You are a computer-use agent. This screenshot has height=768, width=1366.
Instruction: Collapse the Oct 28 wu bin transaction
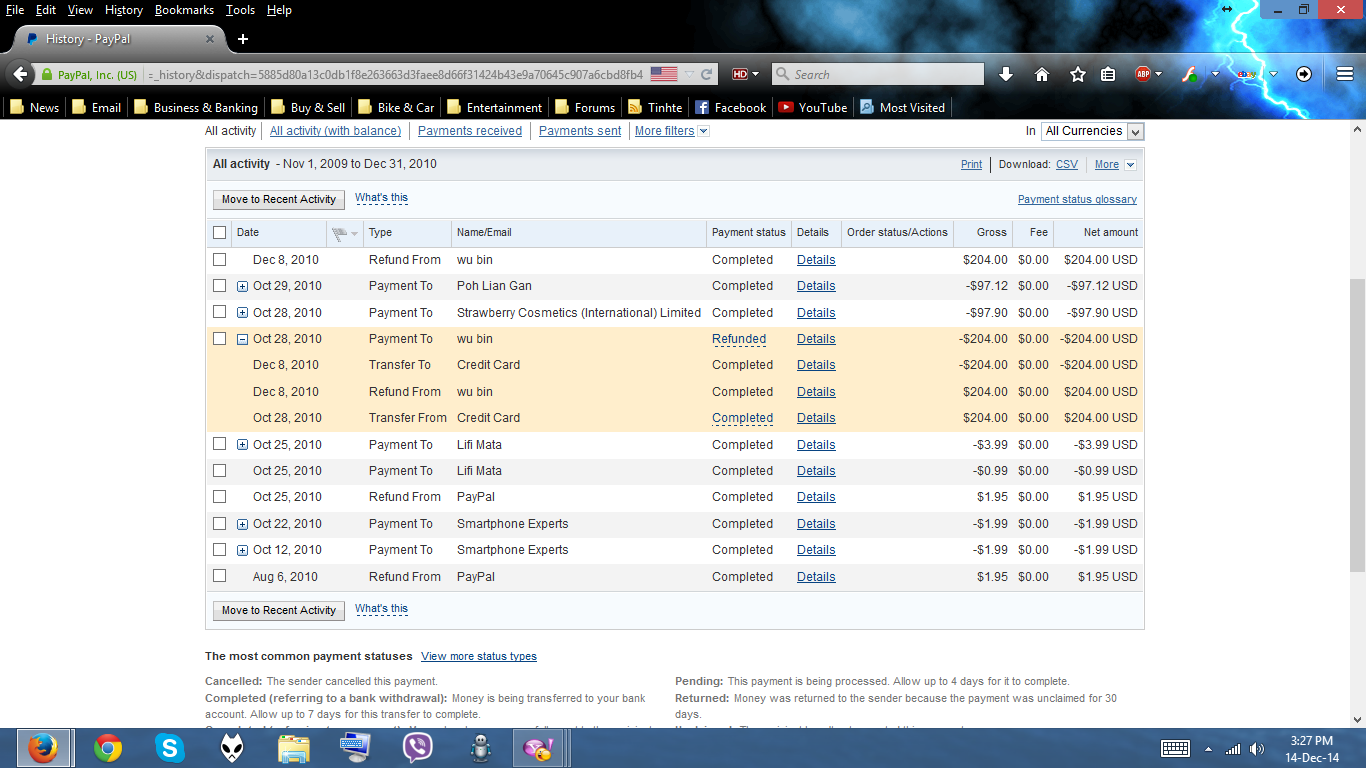click(242, 339)
